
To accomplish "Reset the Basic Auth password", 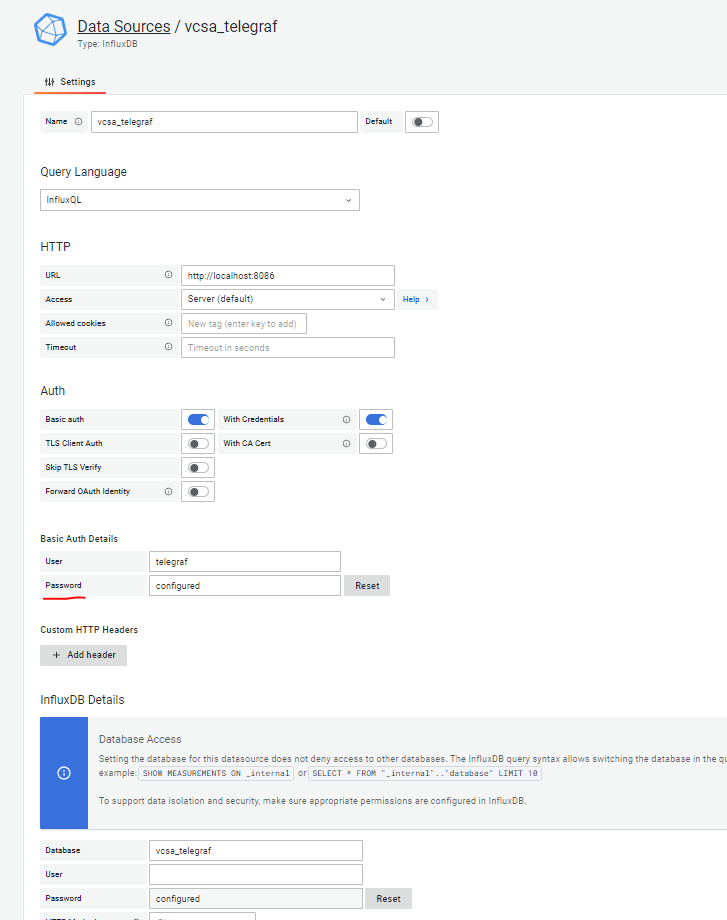I will tap(367, 586).
